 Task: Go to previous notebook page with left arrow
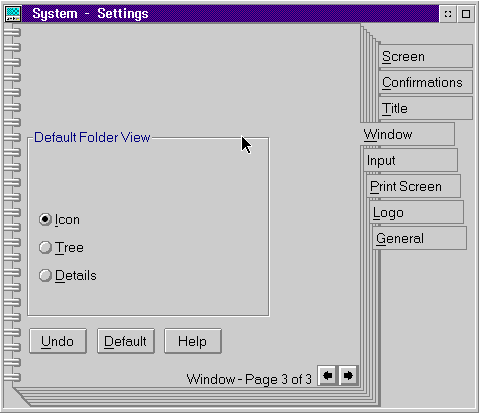tap(328, 376)
